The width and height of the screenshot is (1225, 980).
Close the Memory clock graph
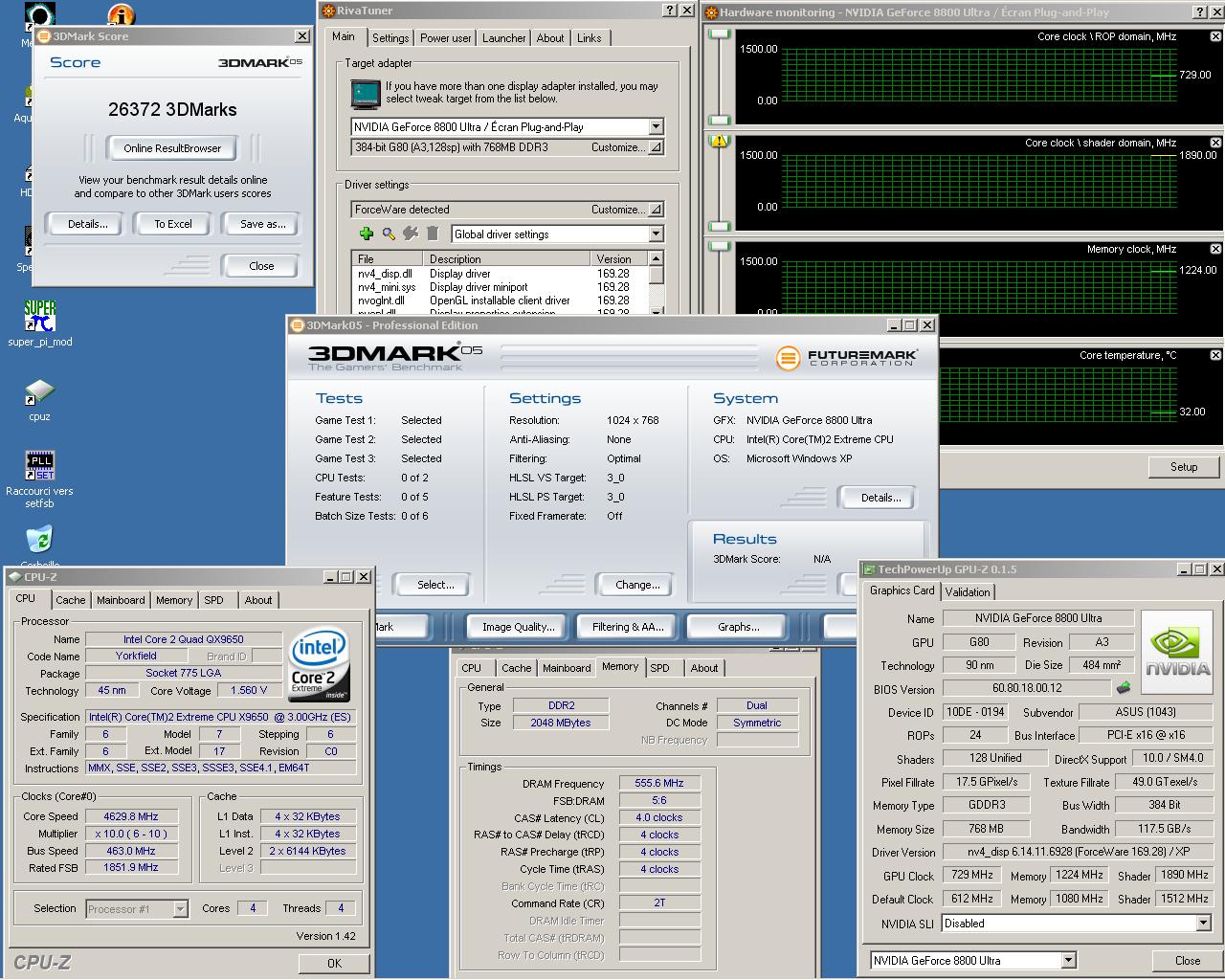pyautogui.click(x=1215, y=249)
